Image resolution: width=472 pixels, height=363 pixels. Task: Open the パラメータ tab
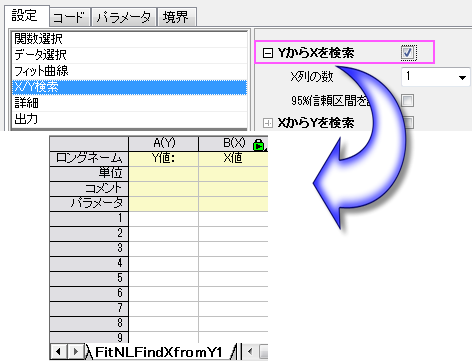[x=124, y=17]
